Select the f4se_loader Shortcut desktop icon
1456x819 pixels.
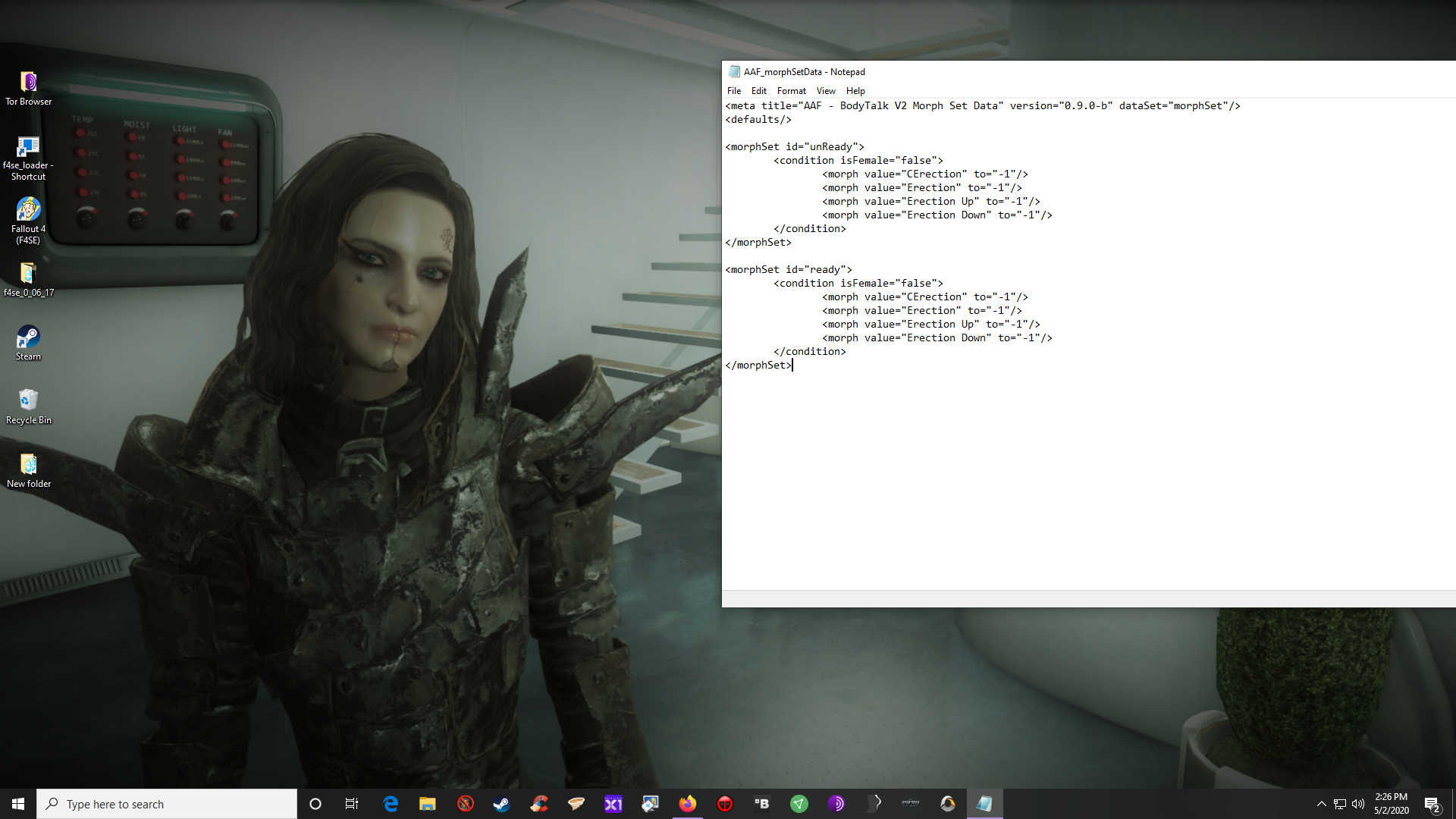(x=28, y=158)
